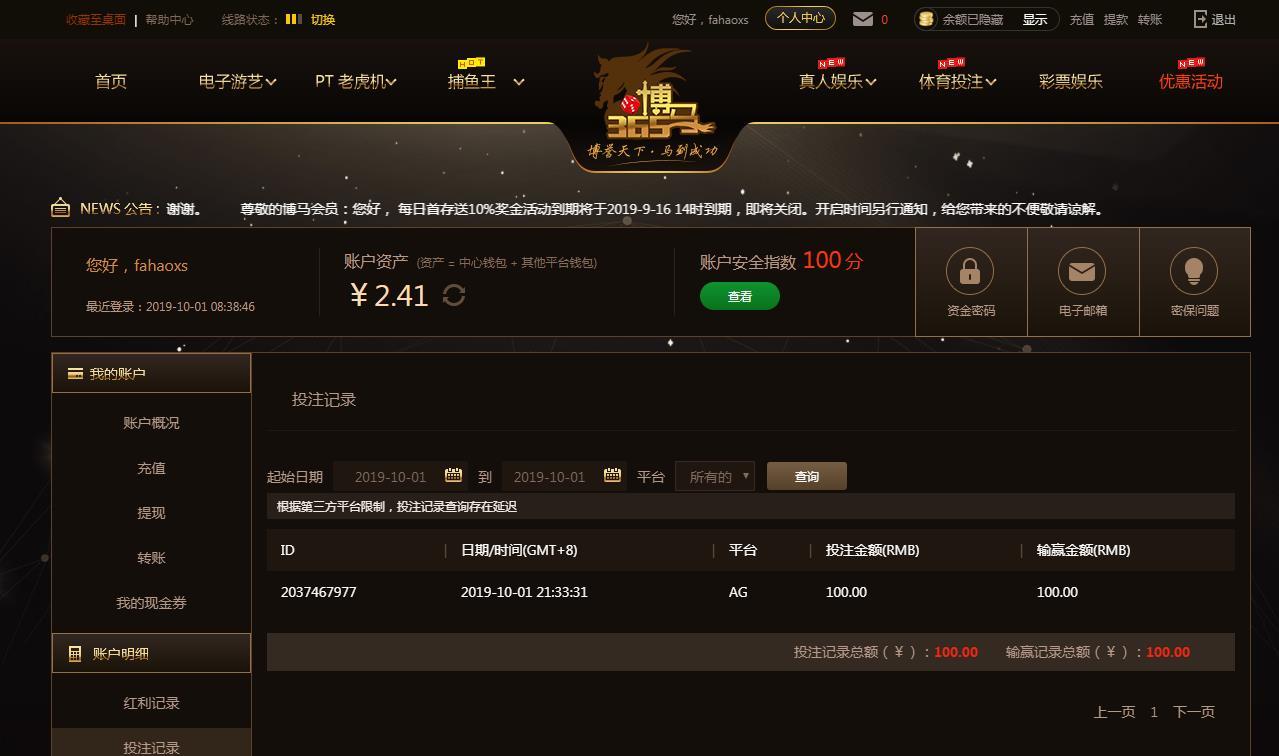Click the 退出 logout icon

pyautogui.click(x=1201, y=19)
